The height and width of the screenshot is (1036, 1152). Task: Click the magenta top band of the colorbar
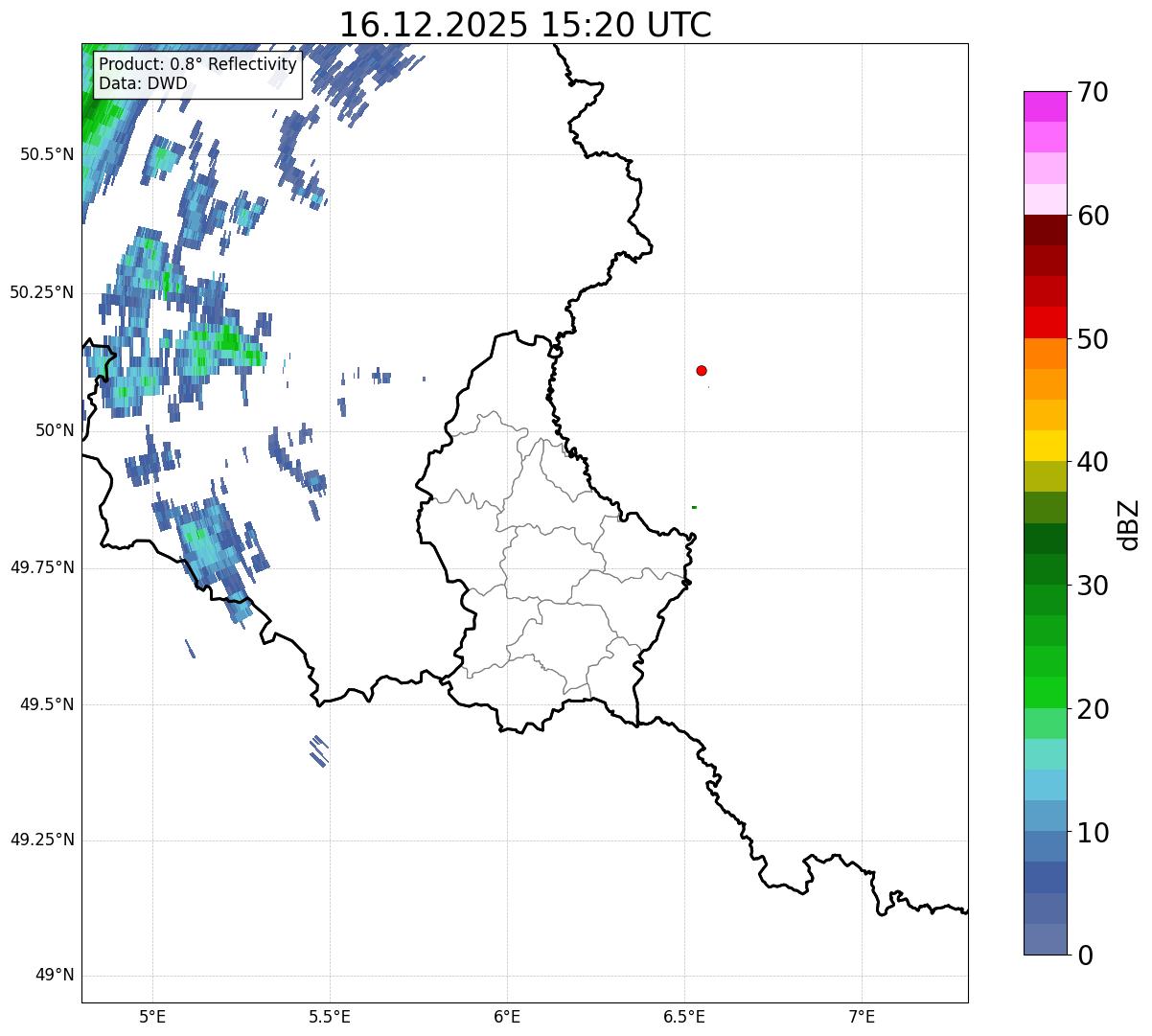1045,106
